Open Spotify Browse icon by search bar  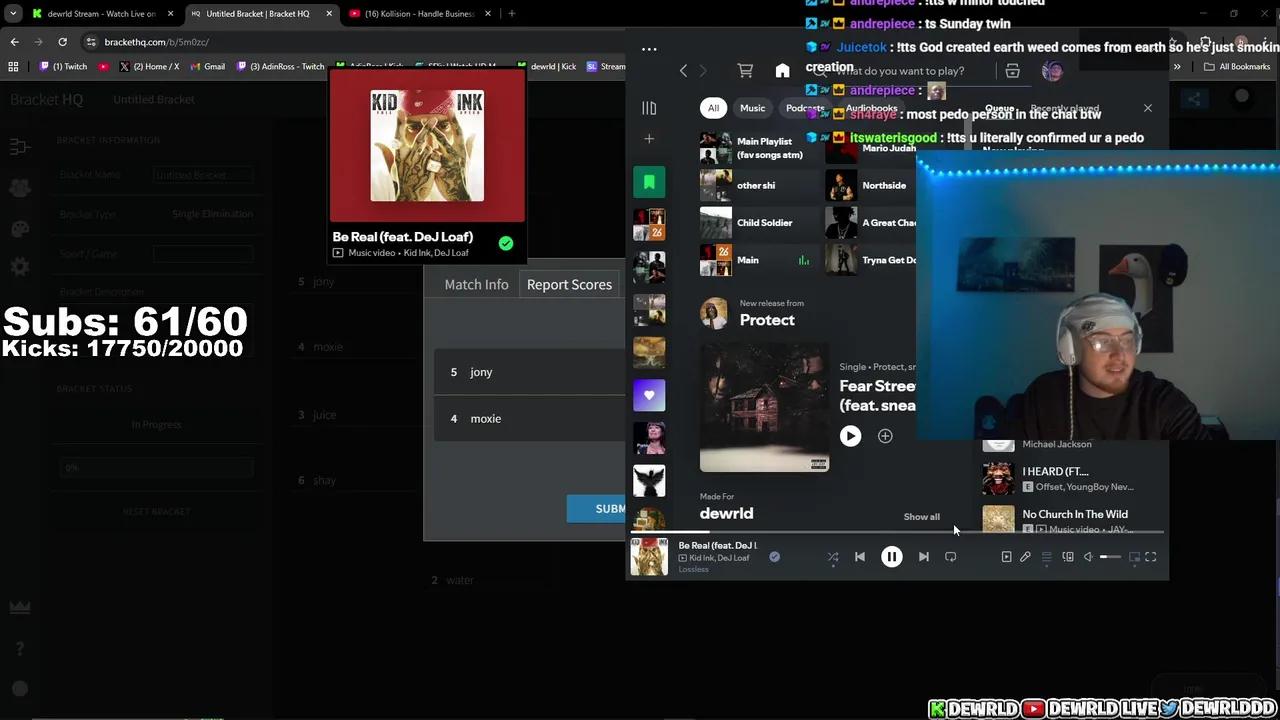pyautogui.click(x=1012, y=71)
